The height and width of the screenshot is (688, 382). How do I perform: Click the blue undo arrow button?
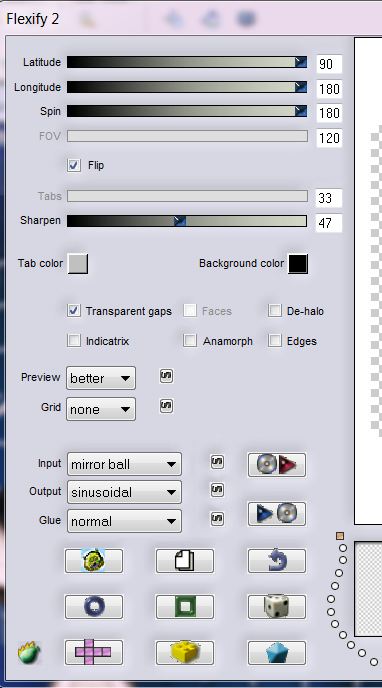pos(277,561)
